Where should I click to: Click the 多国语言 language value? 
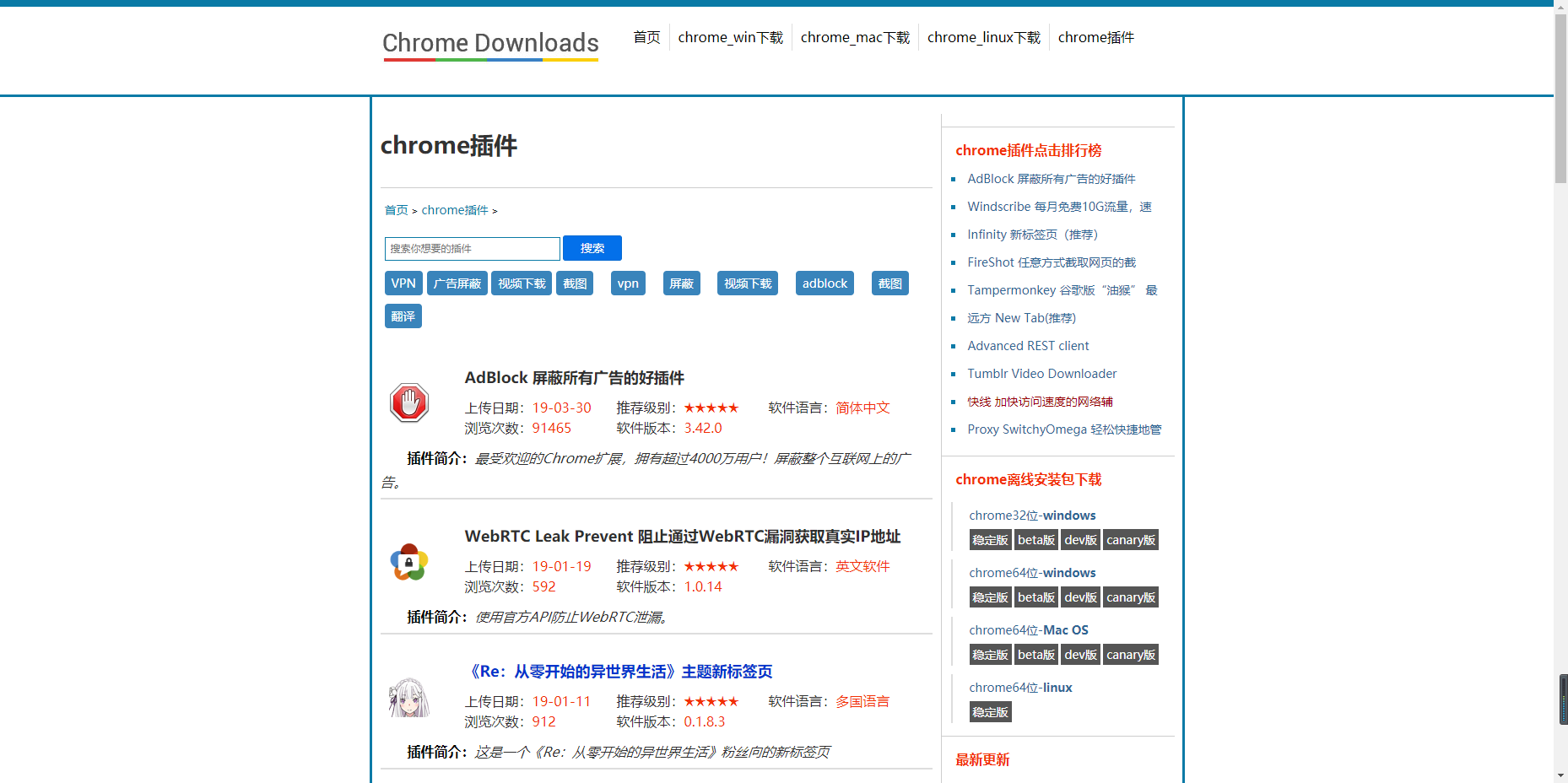pyautogui.click(x=863, y=702)
